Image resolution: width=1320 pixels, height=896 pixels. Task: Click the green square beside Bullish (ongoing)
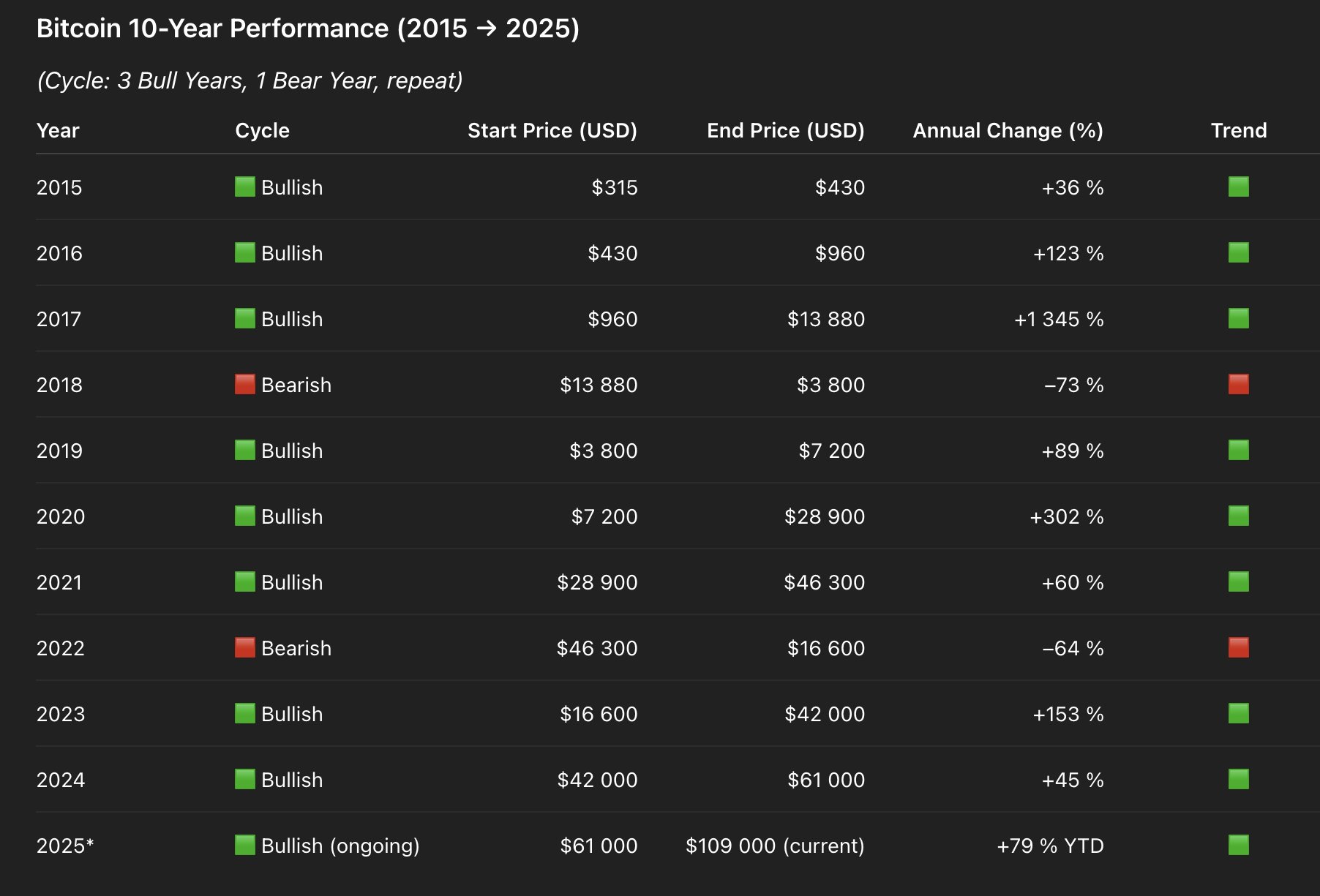point(244,846)
